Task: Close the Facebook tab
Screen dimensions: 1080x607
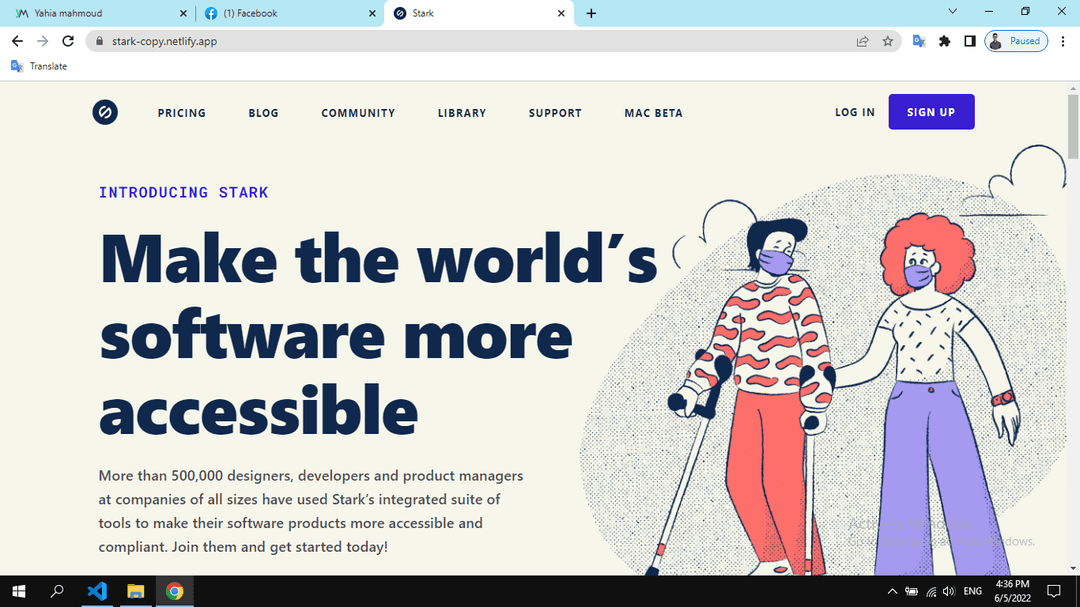Action: pyautogui.click(x=372, y=13)
